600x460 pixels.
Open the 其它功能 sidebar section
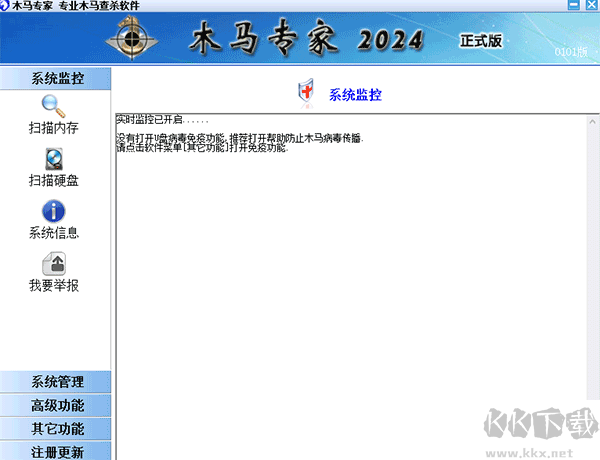(56, 429)
